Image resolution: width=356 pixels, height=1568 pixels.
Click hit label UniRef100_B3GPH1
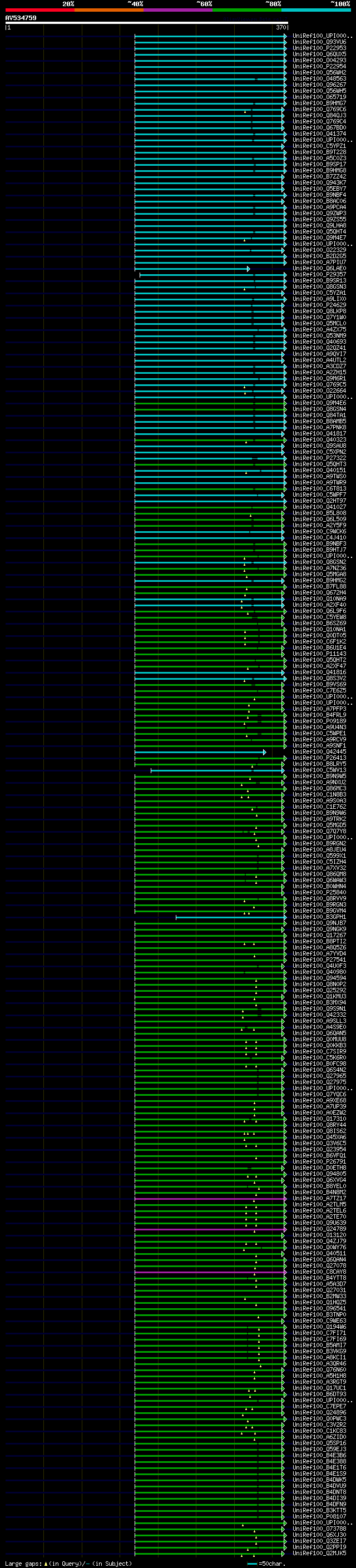point(319,917)
